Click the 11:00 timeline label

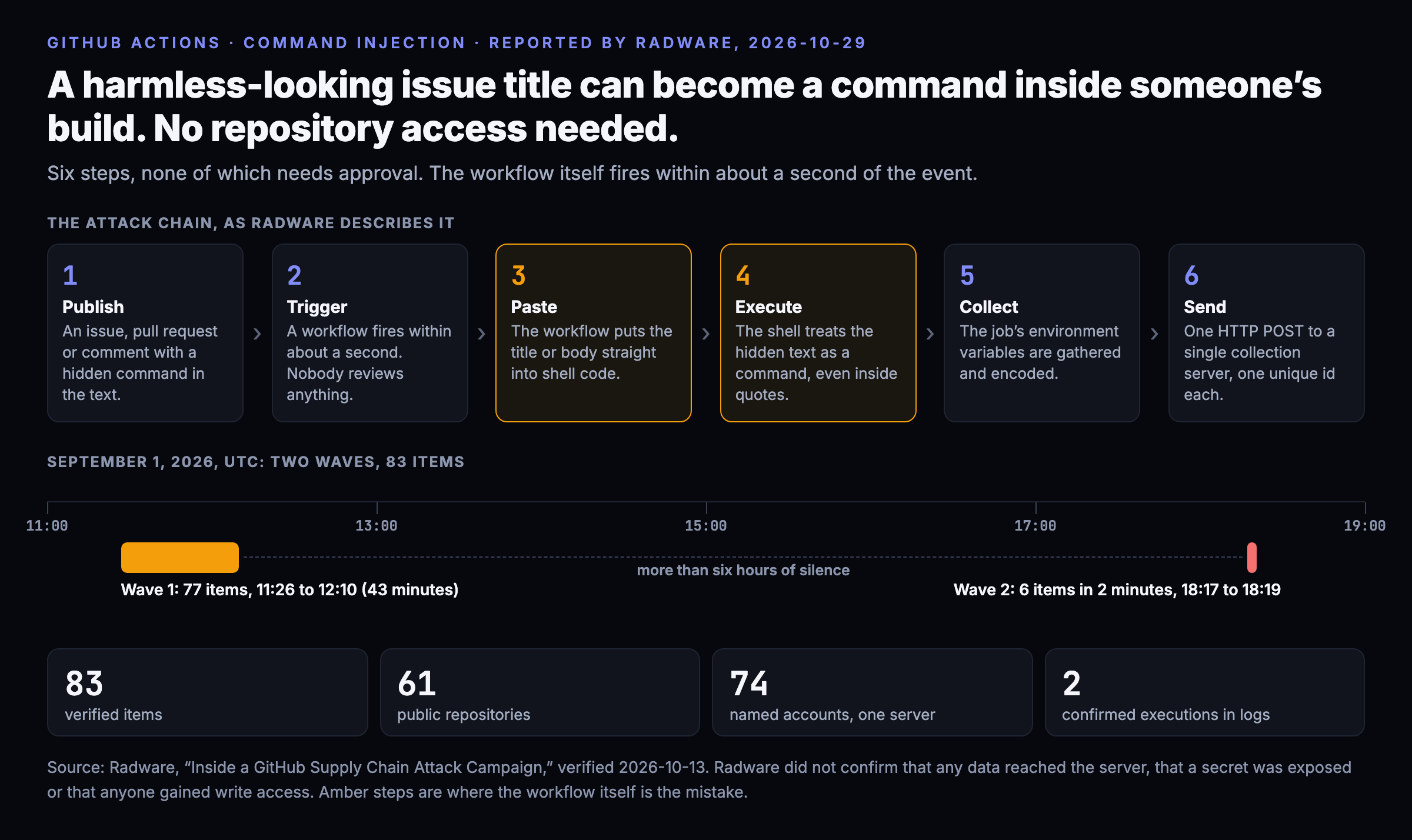tap(47, 526)
